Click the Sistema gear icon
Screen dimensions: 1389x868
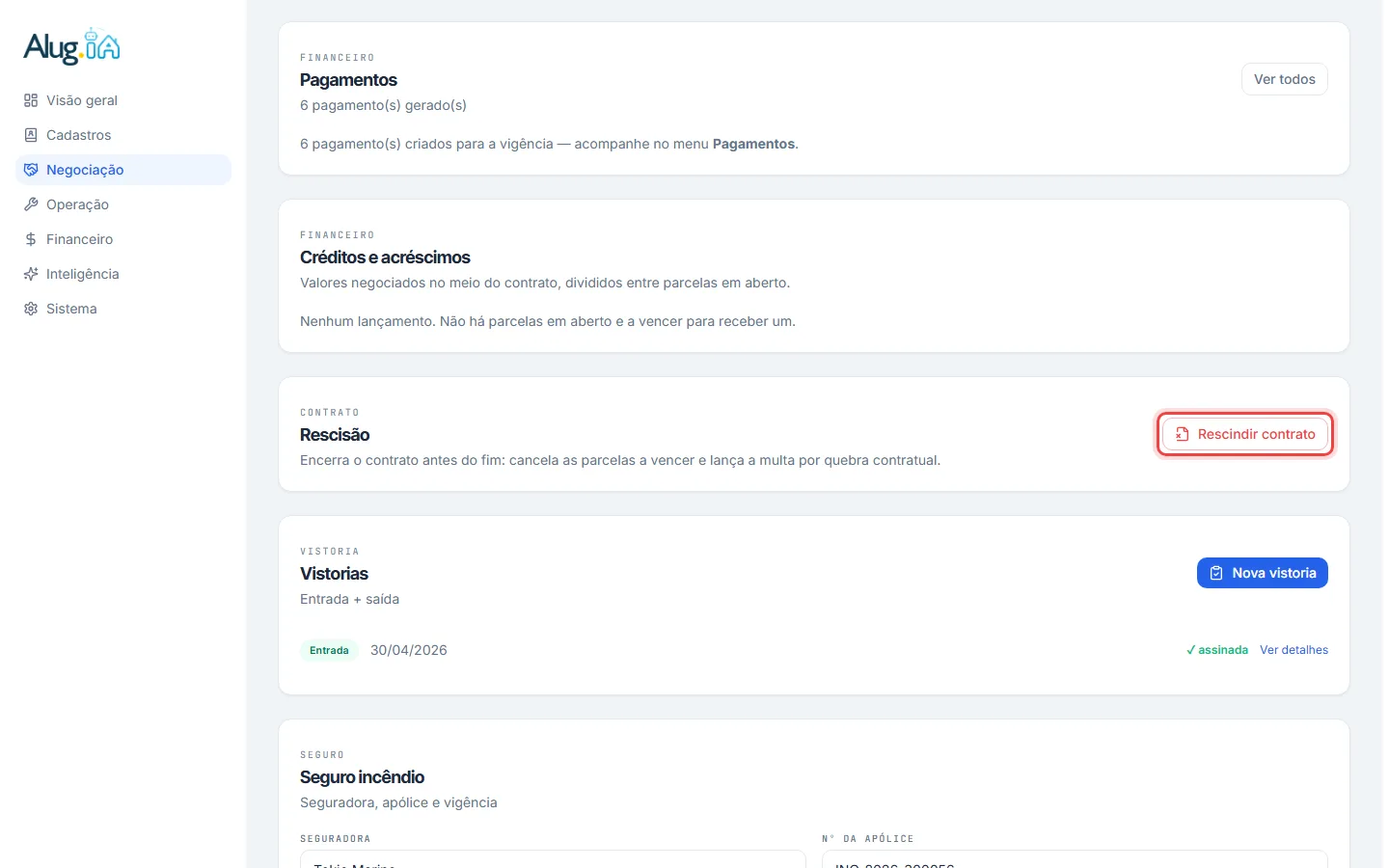(x=31, y=309)
